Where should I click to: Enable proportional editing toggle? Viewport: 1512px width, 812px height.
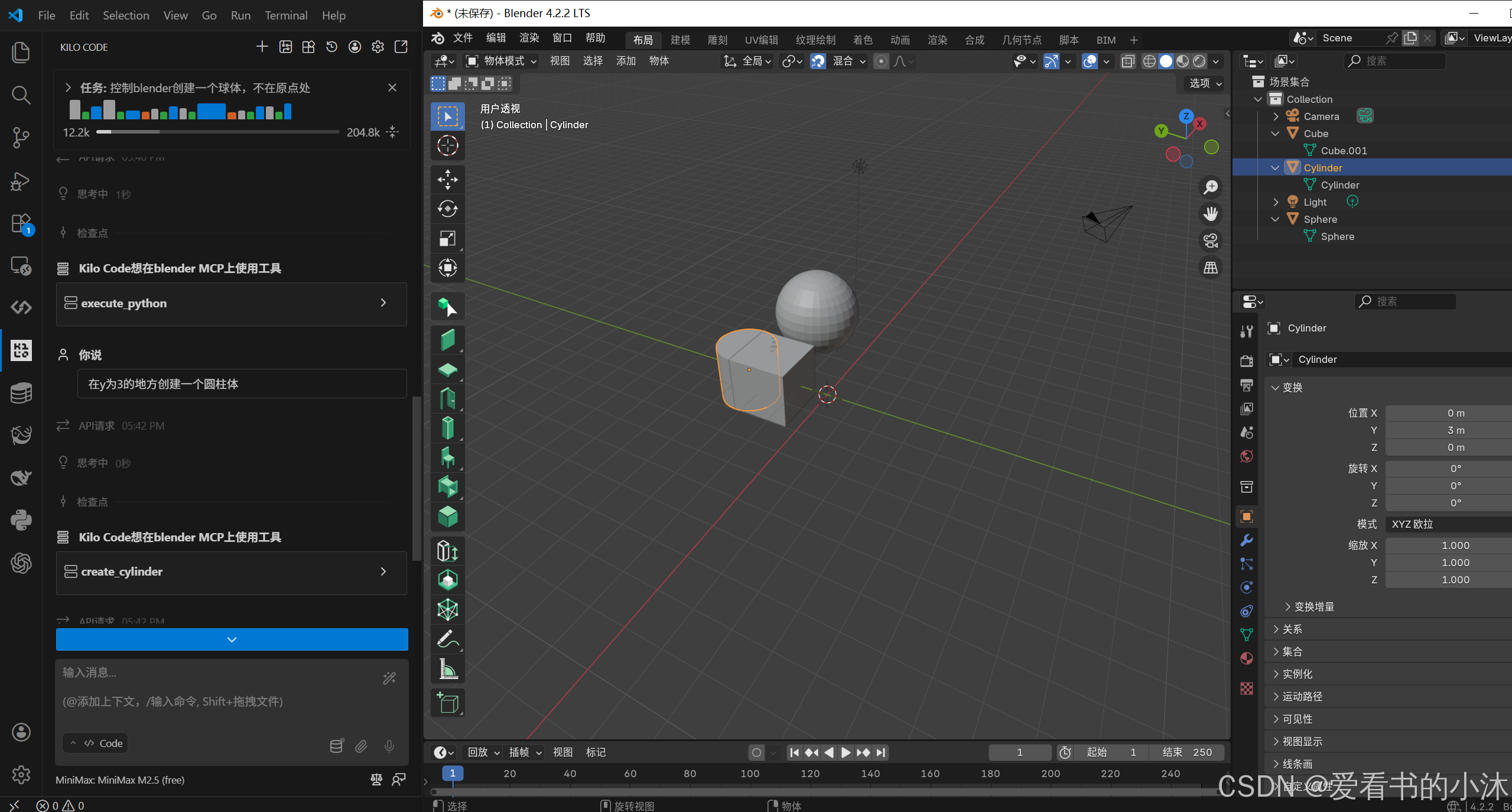881,61
